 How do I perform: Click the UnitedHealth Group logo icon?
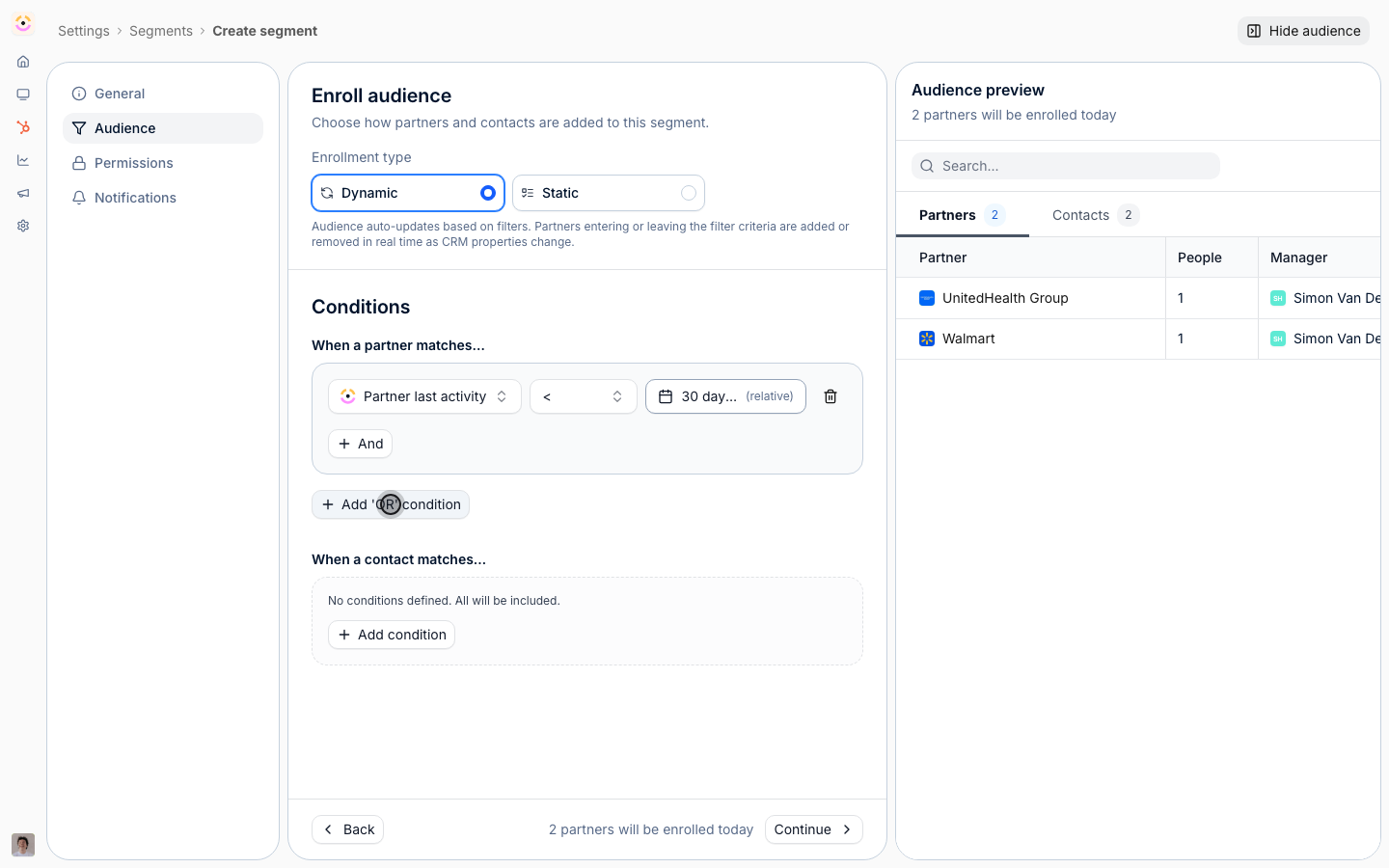click(x=927, y=298)
